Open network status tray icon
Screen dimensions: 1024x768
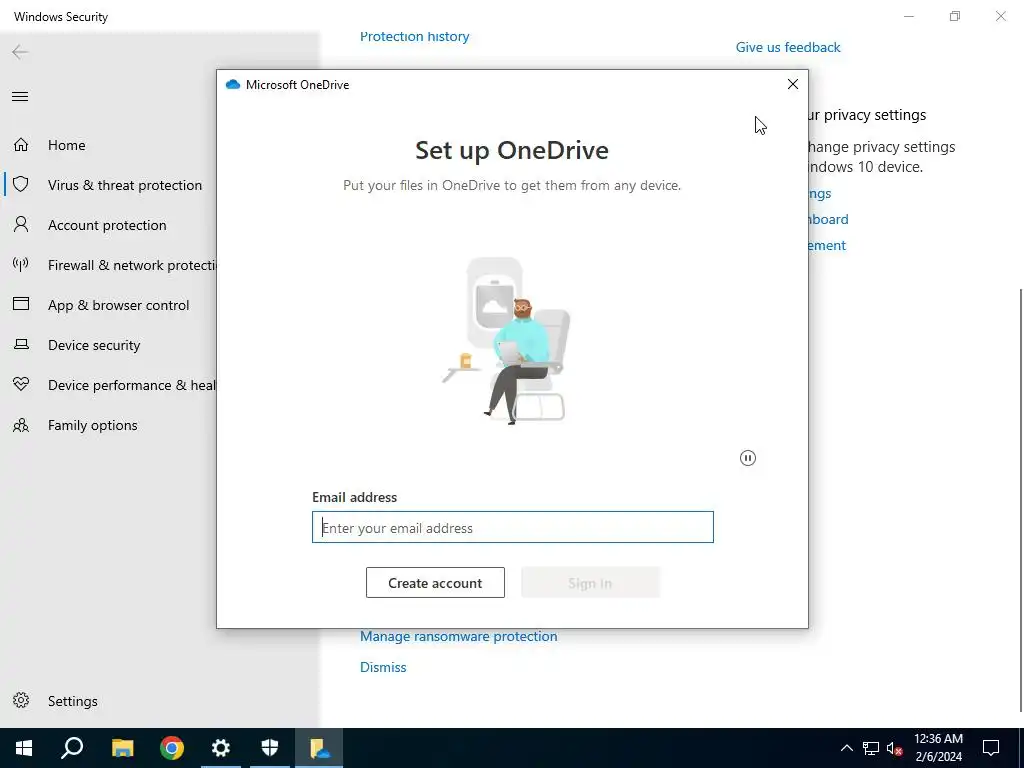pos(871,748)
